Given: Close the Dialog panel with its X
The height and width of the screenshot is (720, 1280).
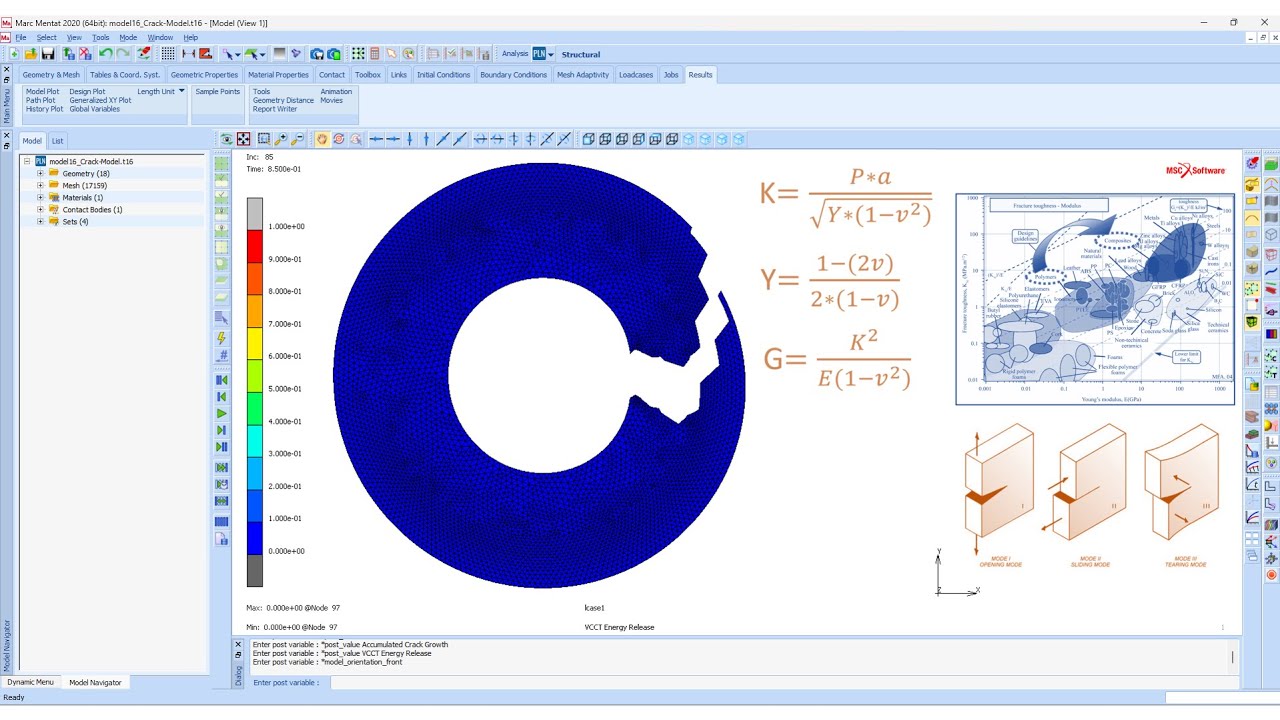Looking at the screenshot, I should click(x=238, y=645).
